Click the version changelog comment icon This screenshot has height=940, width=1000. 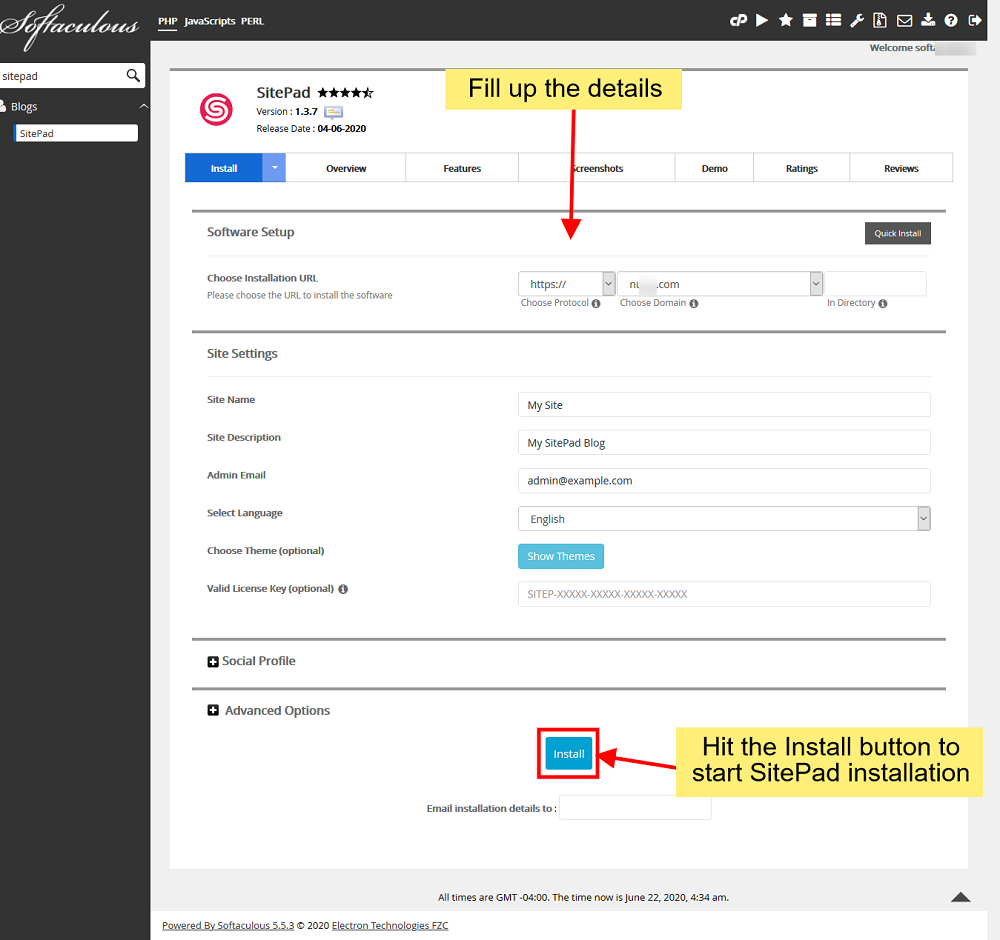[334, 112]
